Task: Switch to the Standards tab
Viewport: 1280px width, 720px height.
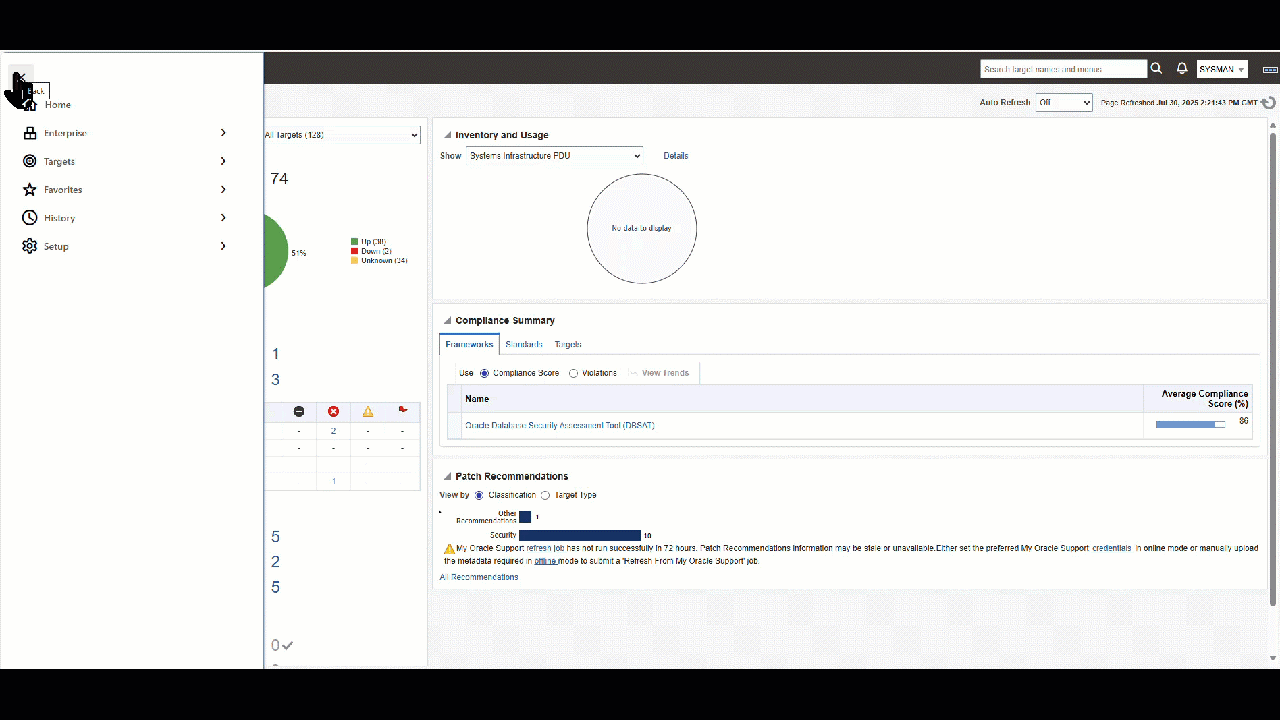Action: [x=524, y=344]
